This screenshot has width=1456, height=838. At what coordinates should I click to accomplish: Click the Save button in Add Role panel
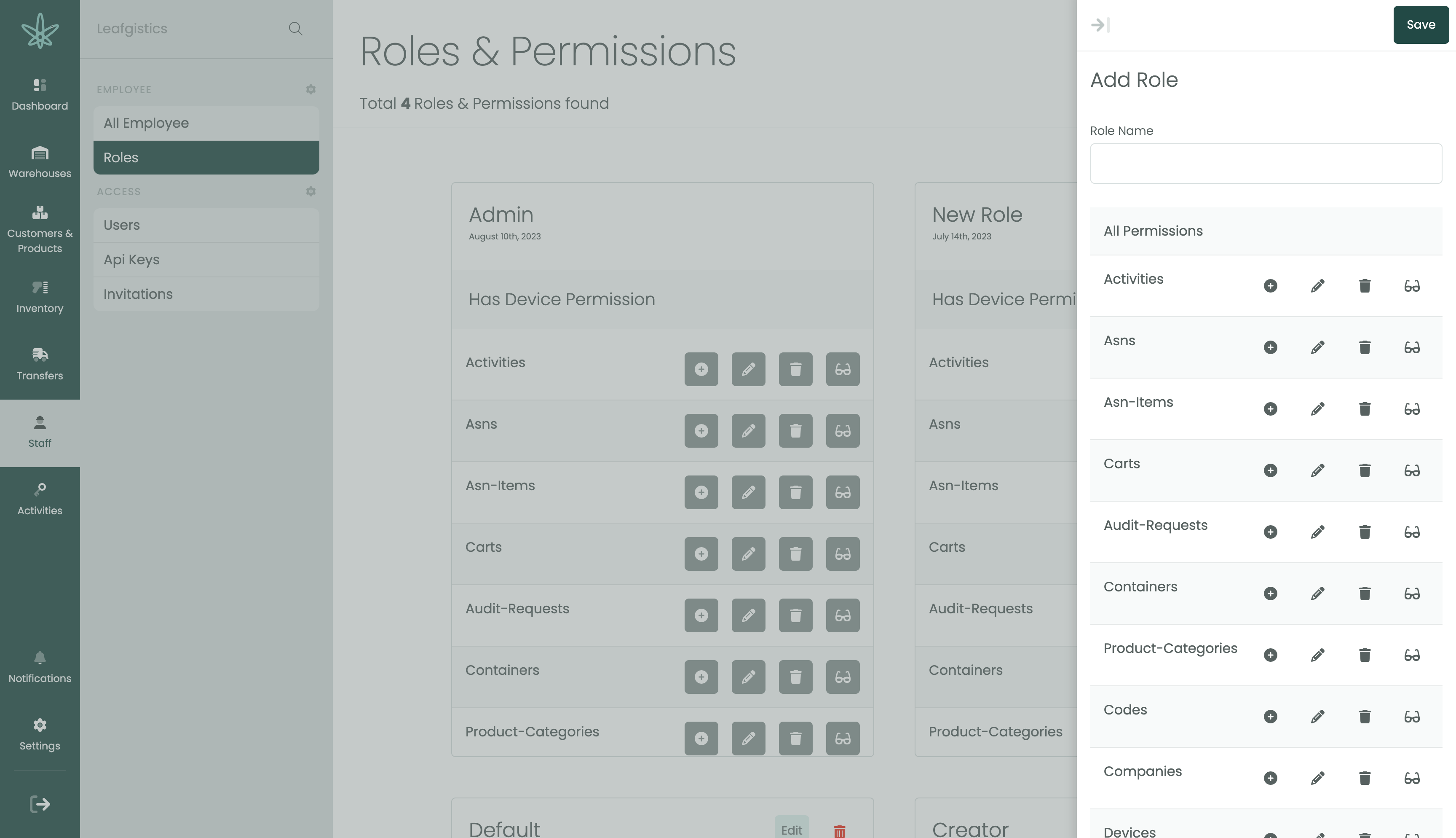point(1420,25)
